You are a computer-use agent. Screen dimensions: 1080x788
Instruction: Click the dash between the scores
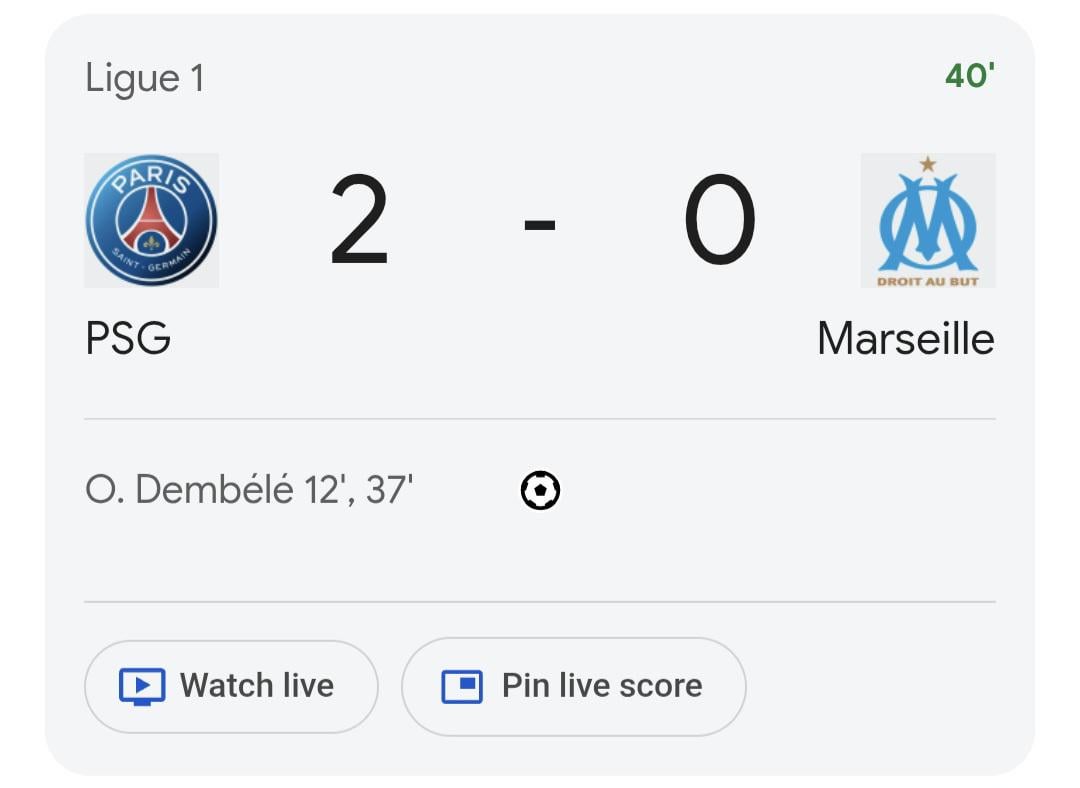click(x=540, y=224)
